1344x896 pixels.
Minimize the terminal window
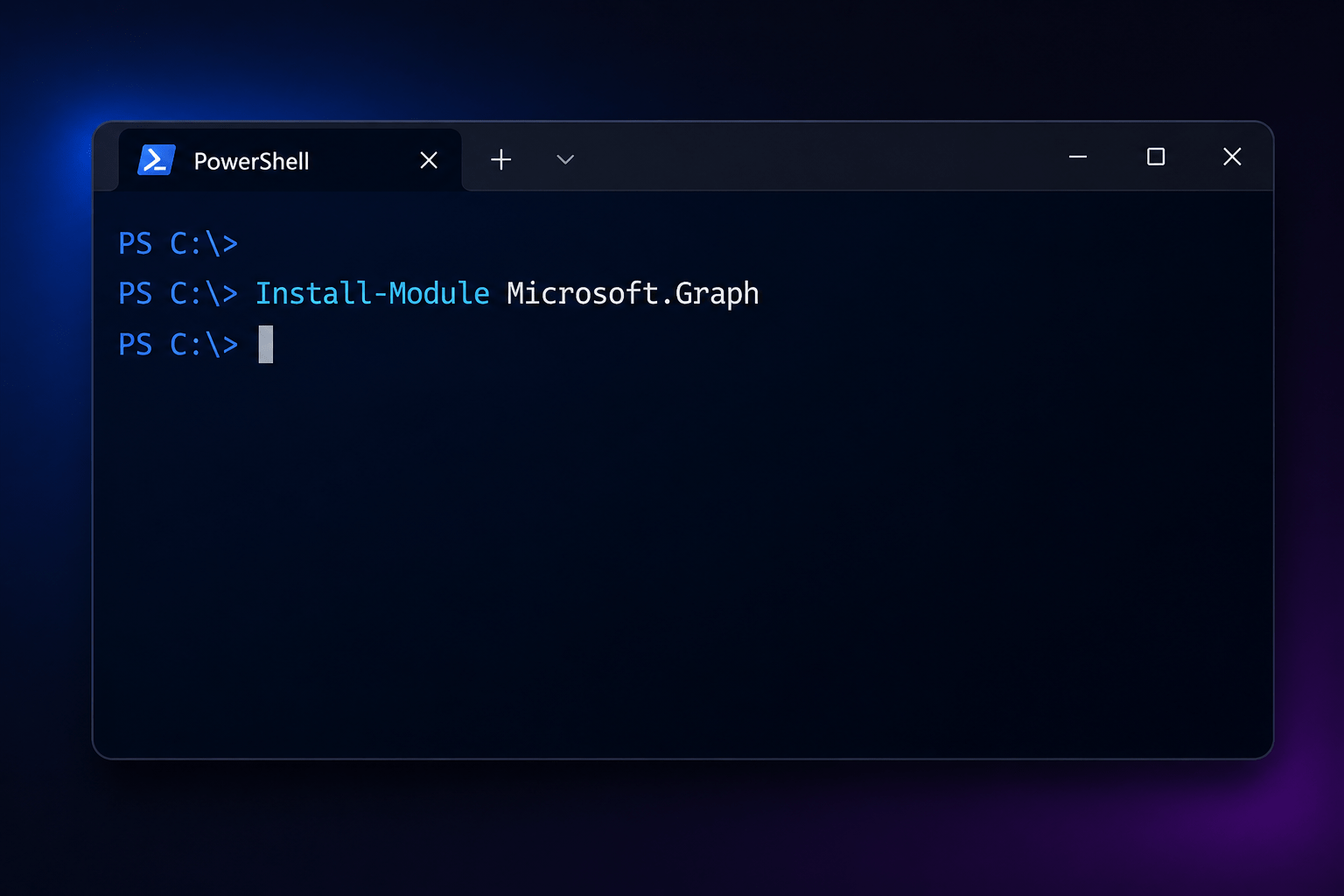tap(1078, 157)
